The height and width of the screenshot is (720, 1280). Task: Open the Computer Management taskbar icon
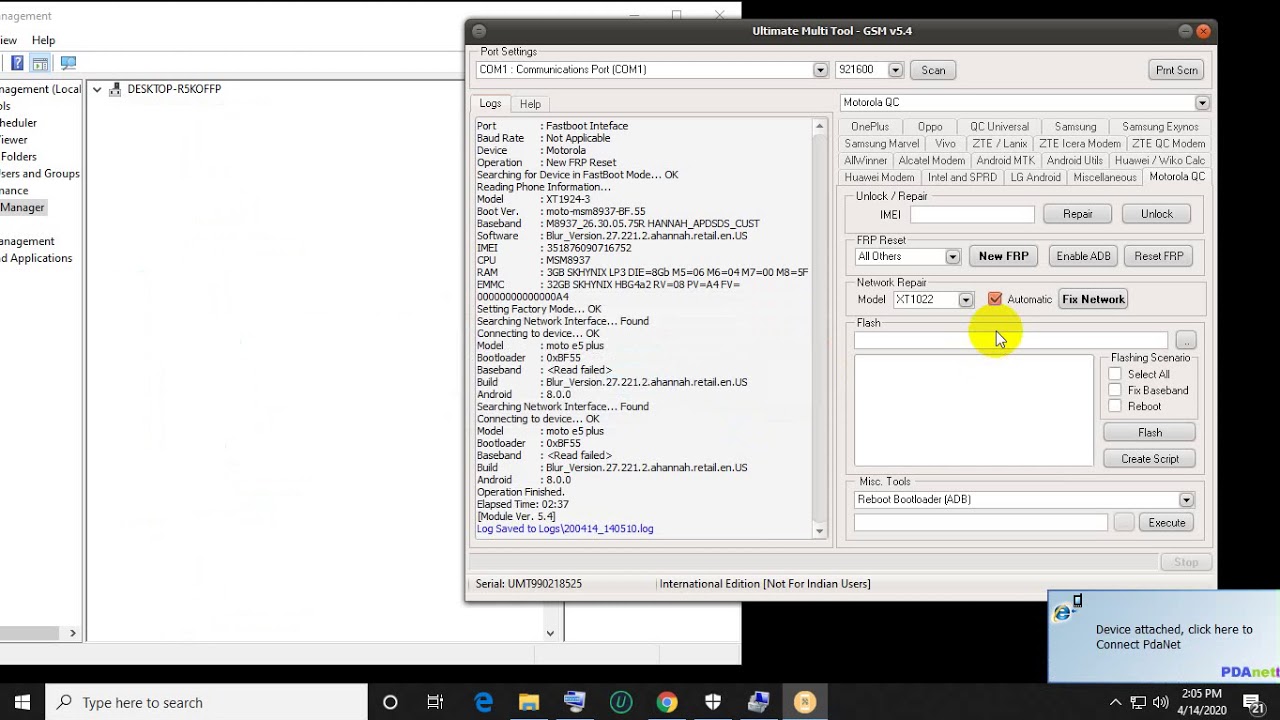click(x=759, y=702)
